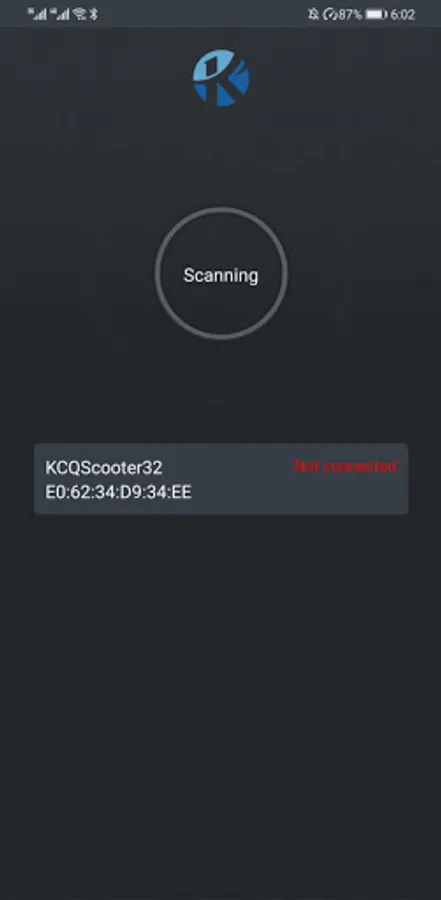Tap the round Scanning button
This screenshot has width=441, height=900.
pyautogui.click(x=221, y=274)
